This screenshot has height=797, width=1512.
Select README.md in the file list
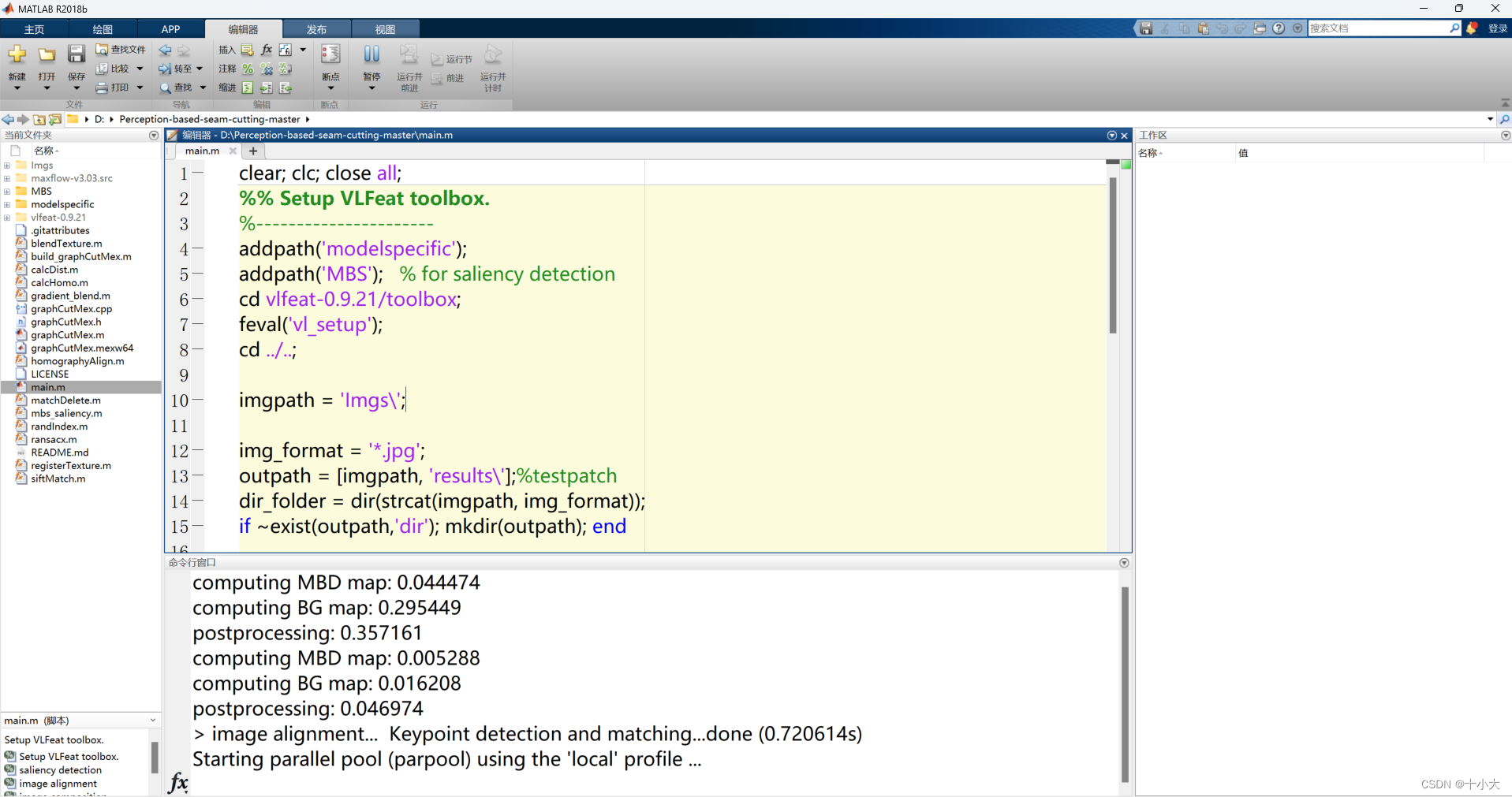click(x=59, y=453)
